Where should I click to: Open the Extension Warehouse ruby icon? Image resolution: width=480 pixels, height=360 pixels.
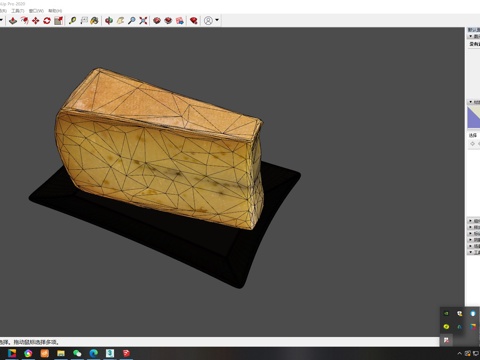click(x=193, y=21)
